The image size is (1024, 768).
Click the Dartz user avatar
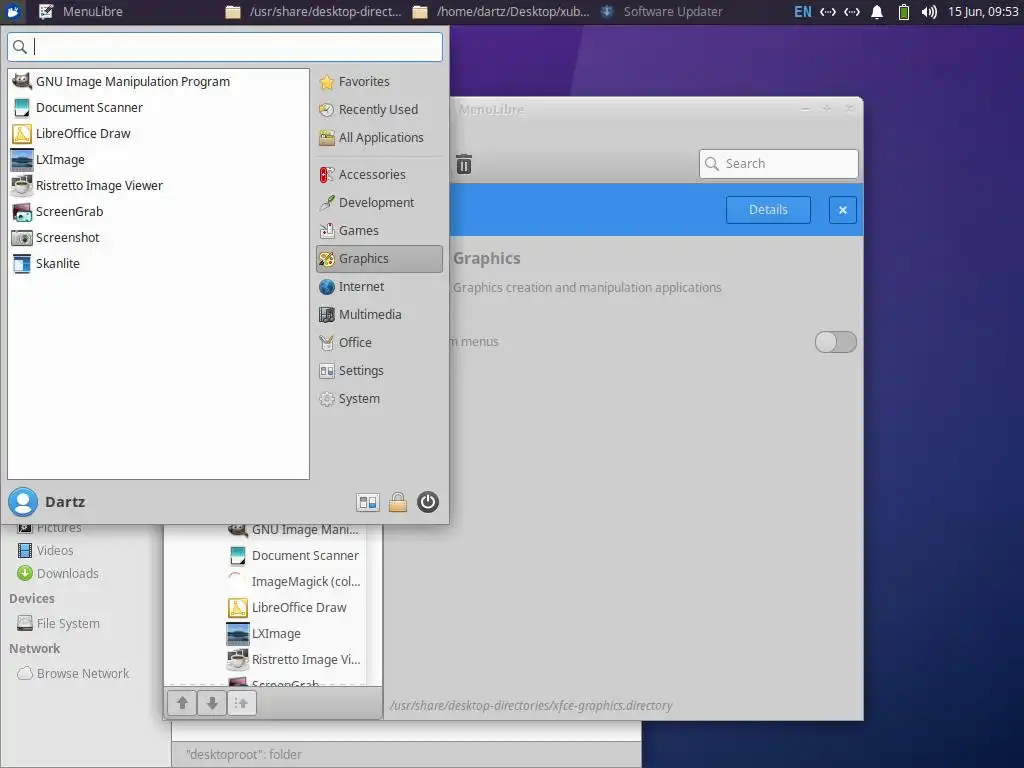[23, 502]
